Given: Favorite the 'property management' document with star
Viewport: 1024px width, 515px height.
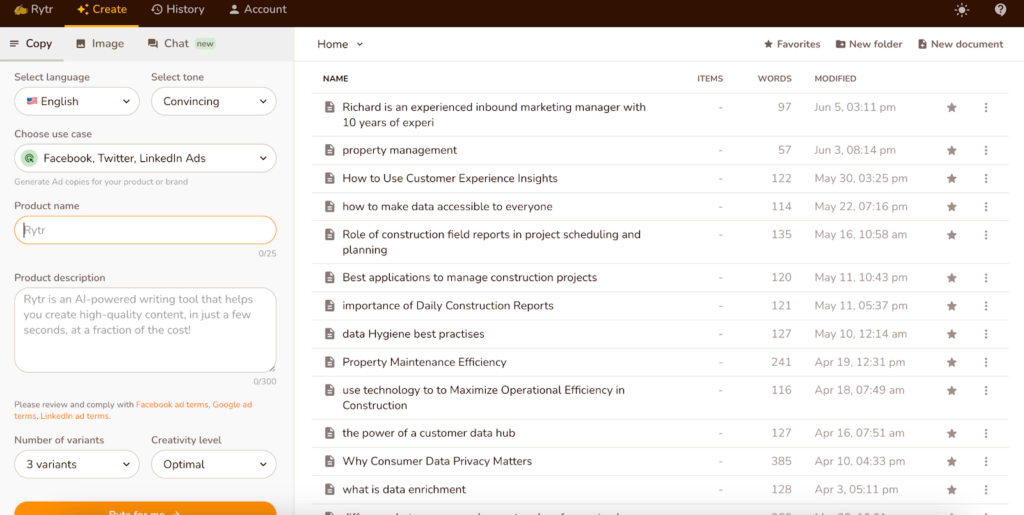Looking at the screenshot, I should click(951, 151).
